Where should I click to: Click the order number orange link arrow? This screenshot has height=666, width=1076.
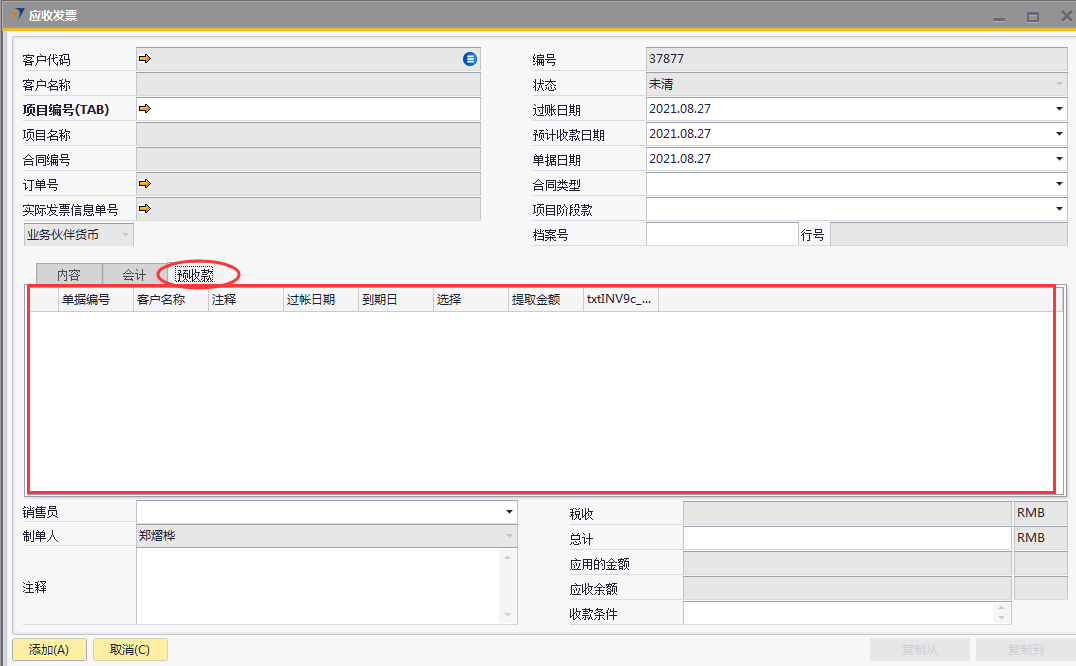(x=144, y=183)
